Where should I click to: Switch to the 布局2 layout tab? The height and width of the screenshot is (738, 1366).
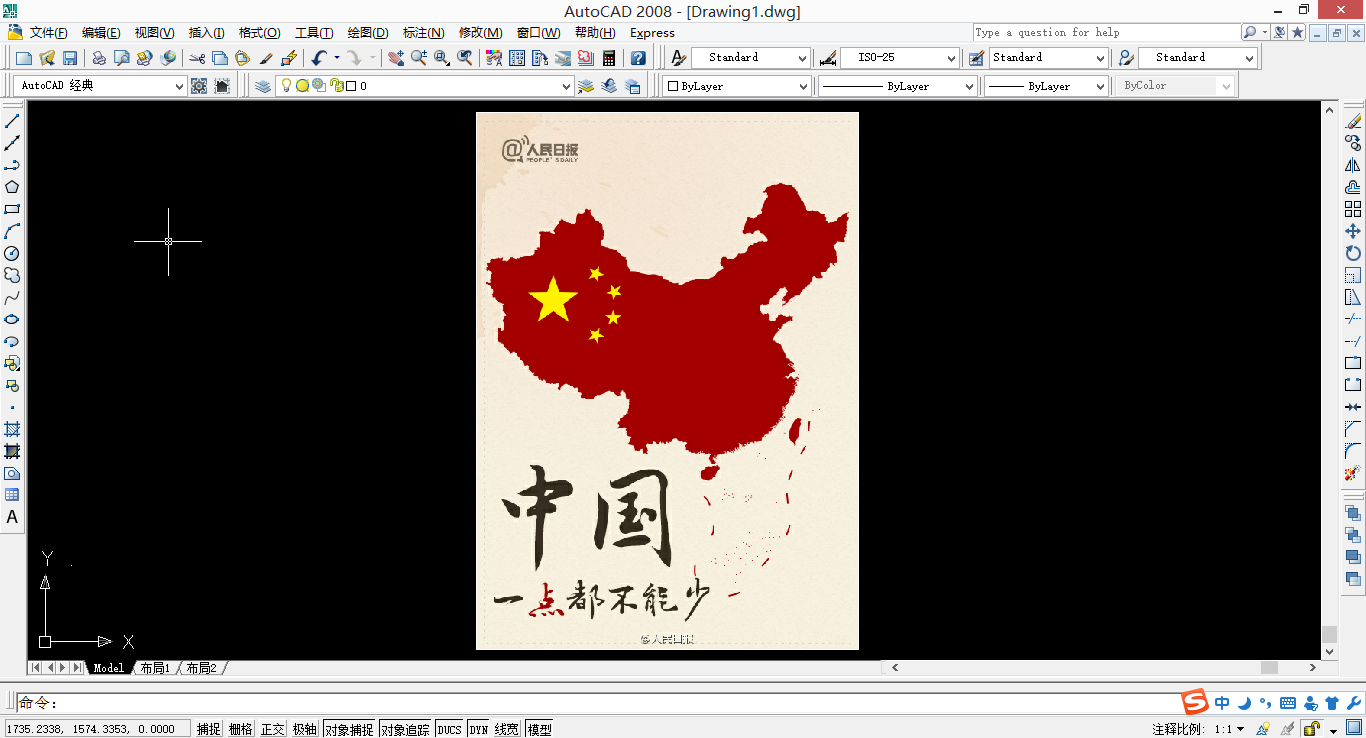coord(202,668)
